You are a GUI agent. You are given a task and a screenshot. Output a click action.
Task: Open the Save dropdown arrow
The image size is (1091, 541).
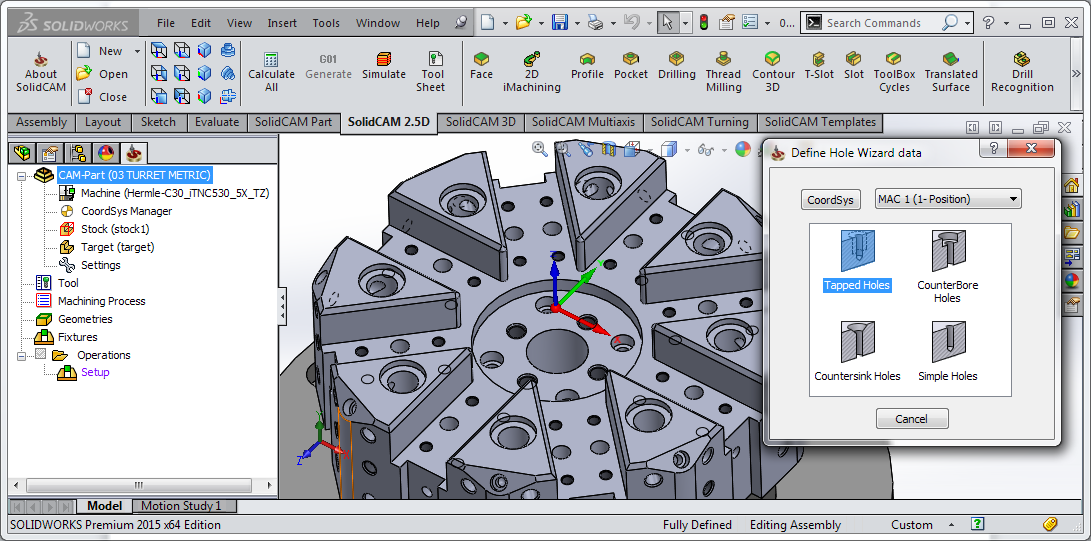pyautogui.click(x=578, y=23)
